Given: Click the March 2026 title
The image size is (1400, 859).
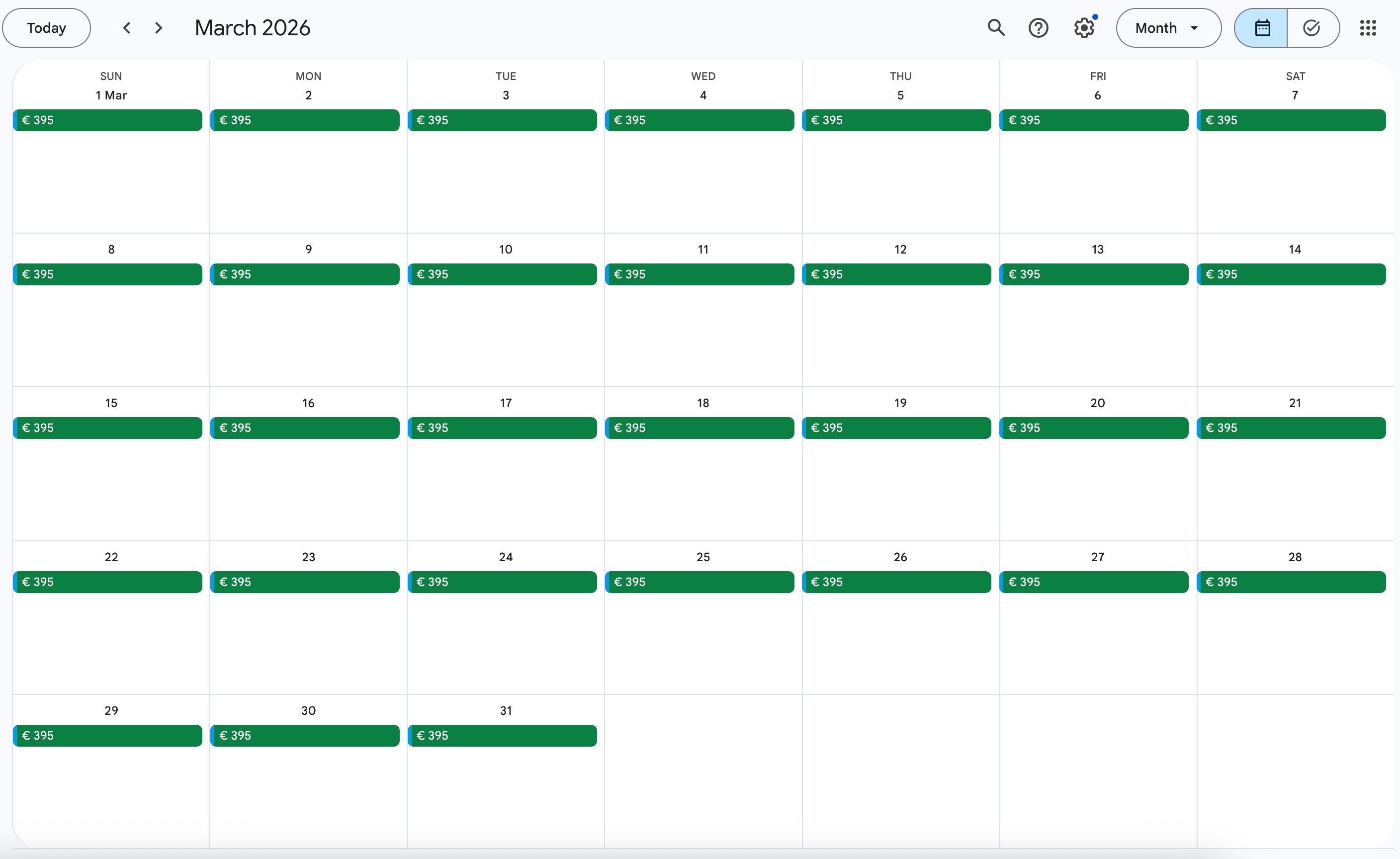Looking at the screenshot, I should (252, 28).
